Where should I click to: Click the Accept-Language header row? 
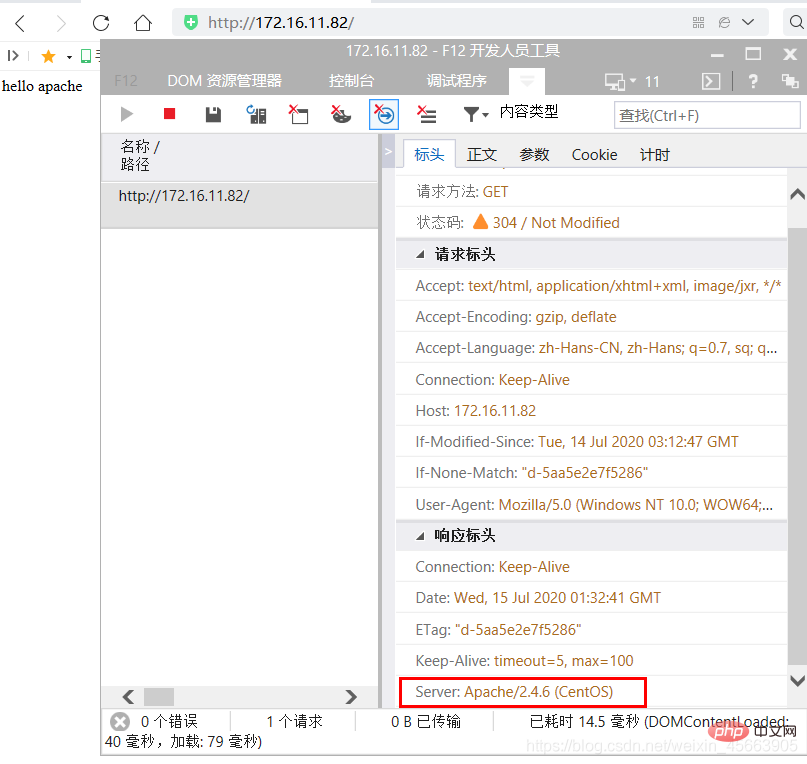pos(591,348)
